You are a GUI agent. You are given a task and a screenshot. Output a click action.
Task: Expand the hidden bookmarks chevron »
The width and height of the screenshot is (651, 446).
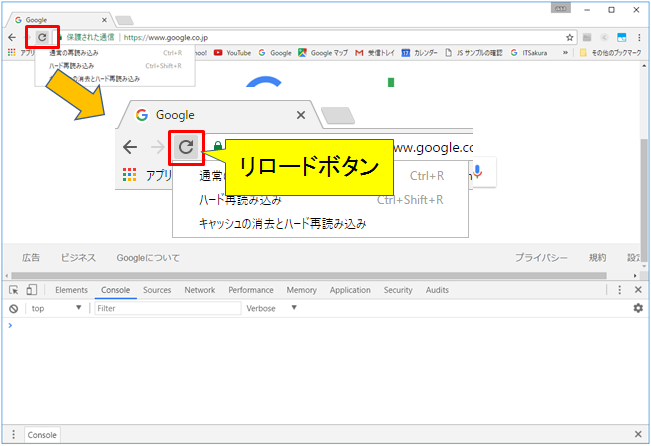click(565, 53)
